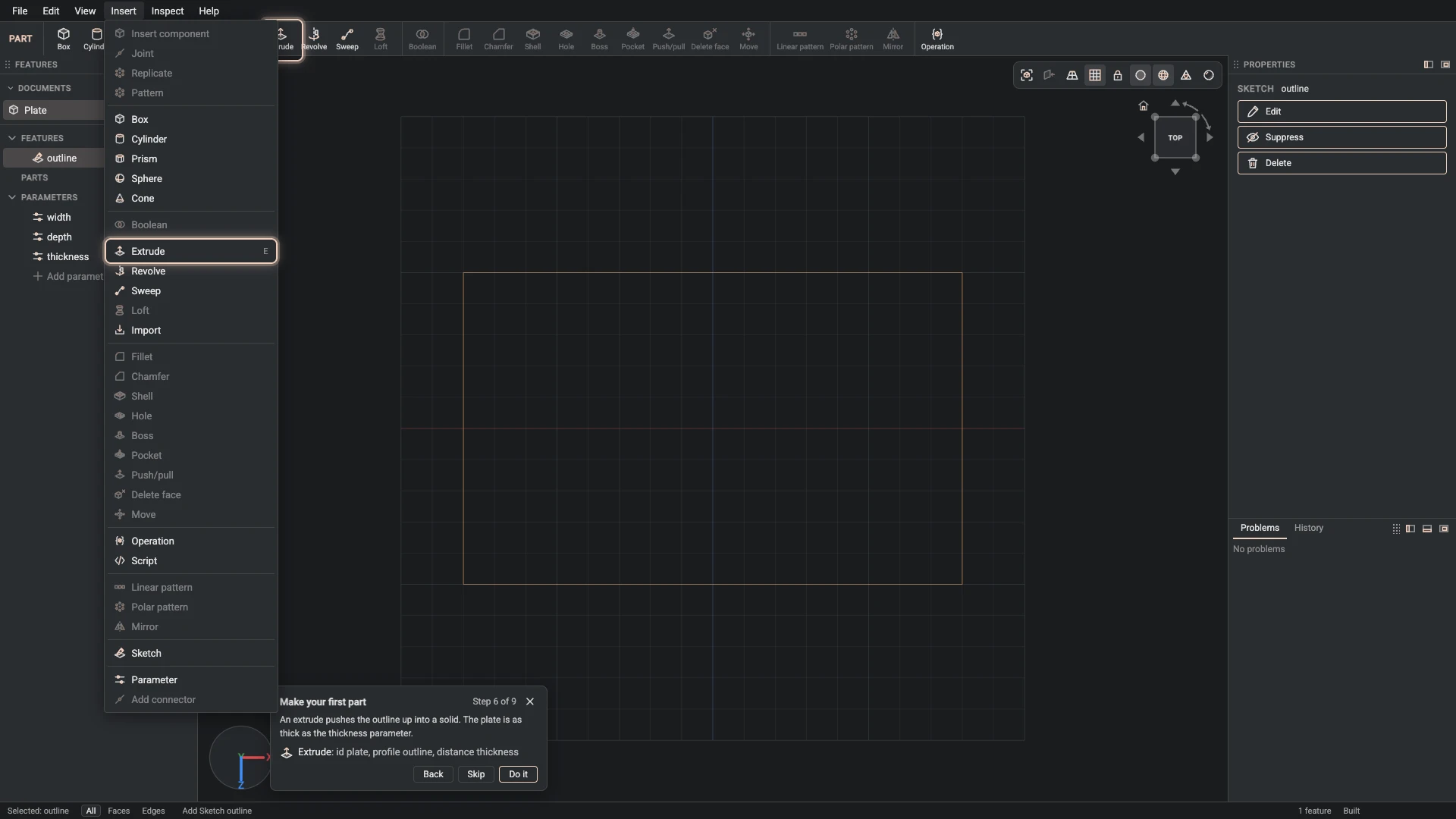Click the view cube right arrow
The width and height of the screenshot is (1456, 819).
click(x=1210, y=137)
